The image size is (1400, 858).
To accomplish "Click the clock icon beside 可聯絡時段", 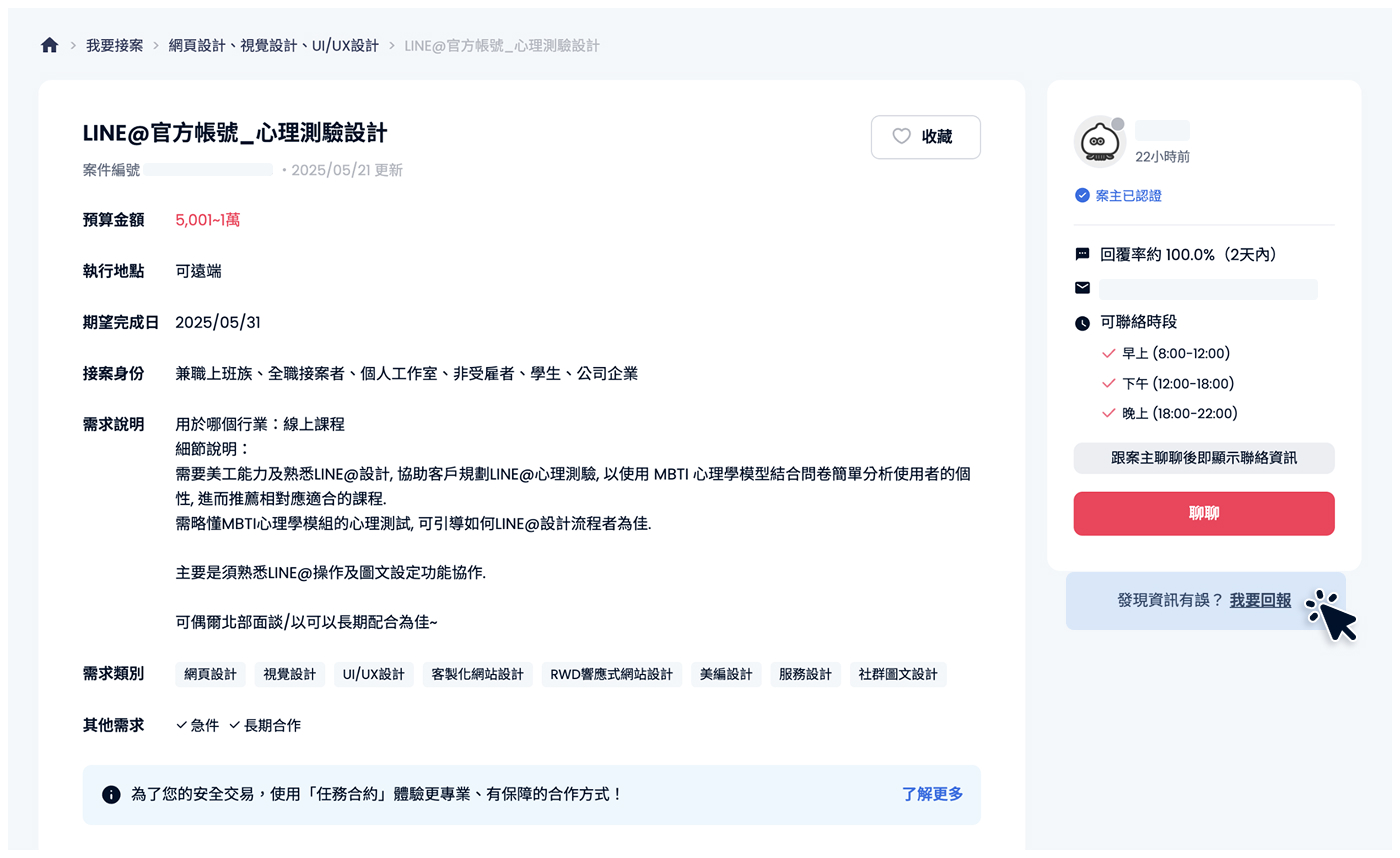I will pos(1082,323).
